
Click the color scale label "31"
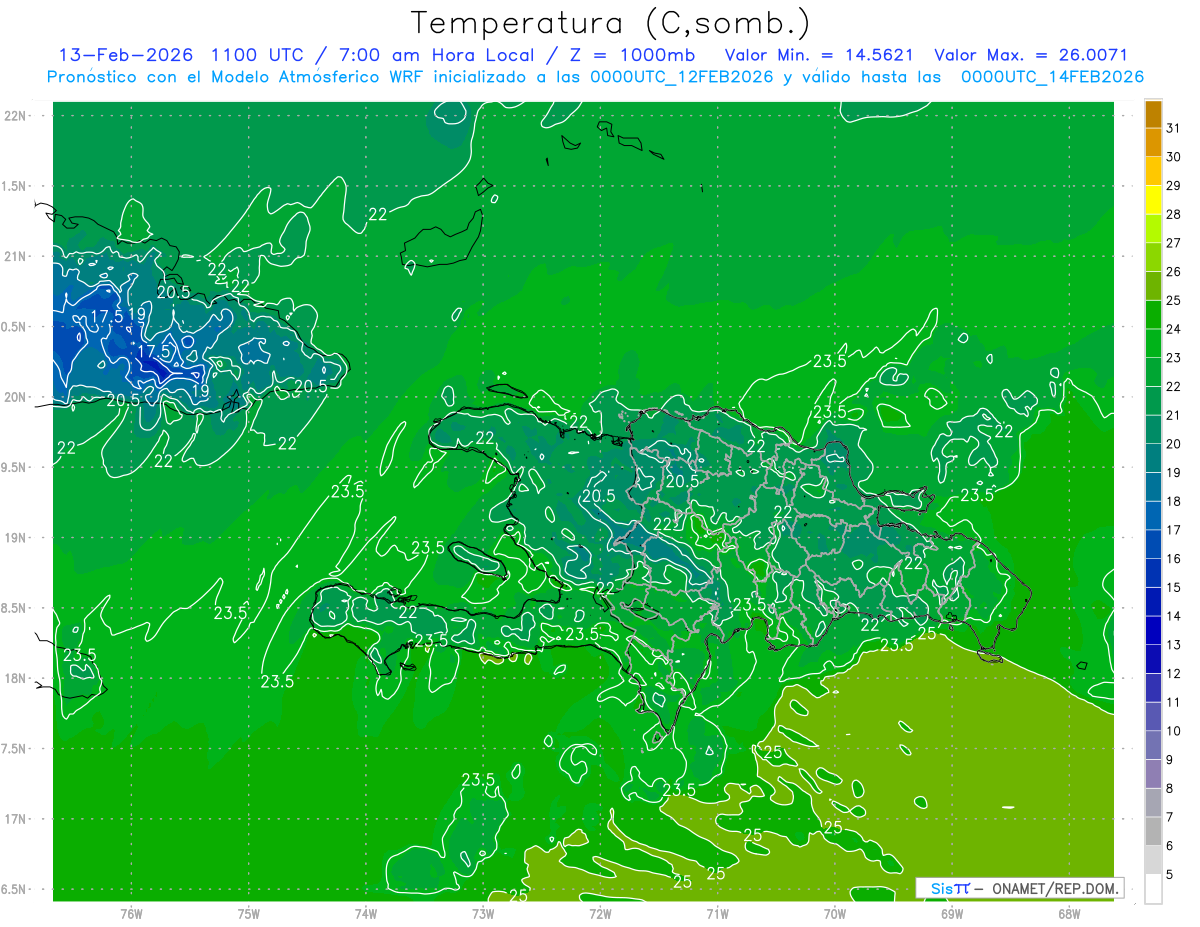(1173, 128)
